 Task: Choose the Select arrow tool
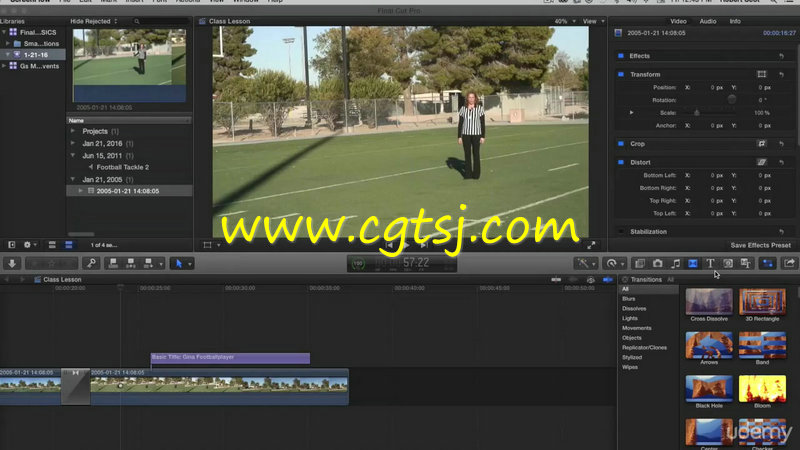[179, 263]
